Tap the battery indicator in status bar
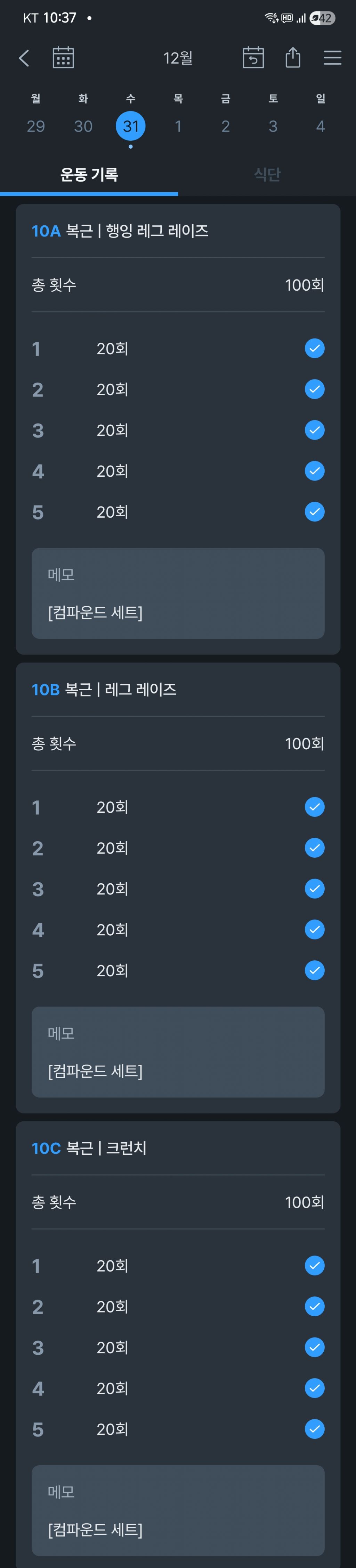This screenshot has height=1568, width=356. point(322,18)
